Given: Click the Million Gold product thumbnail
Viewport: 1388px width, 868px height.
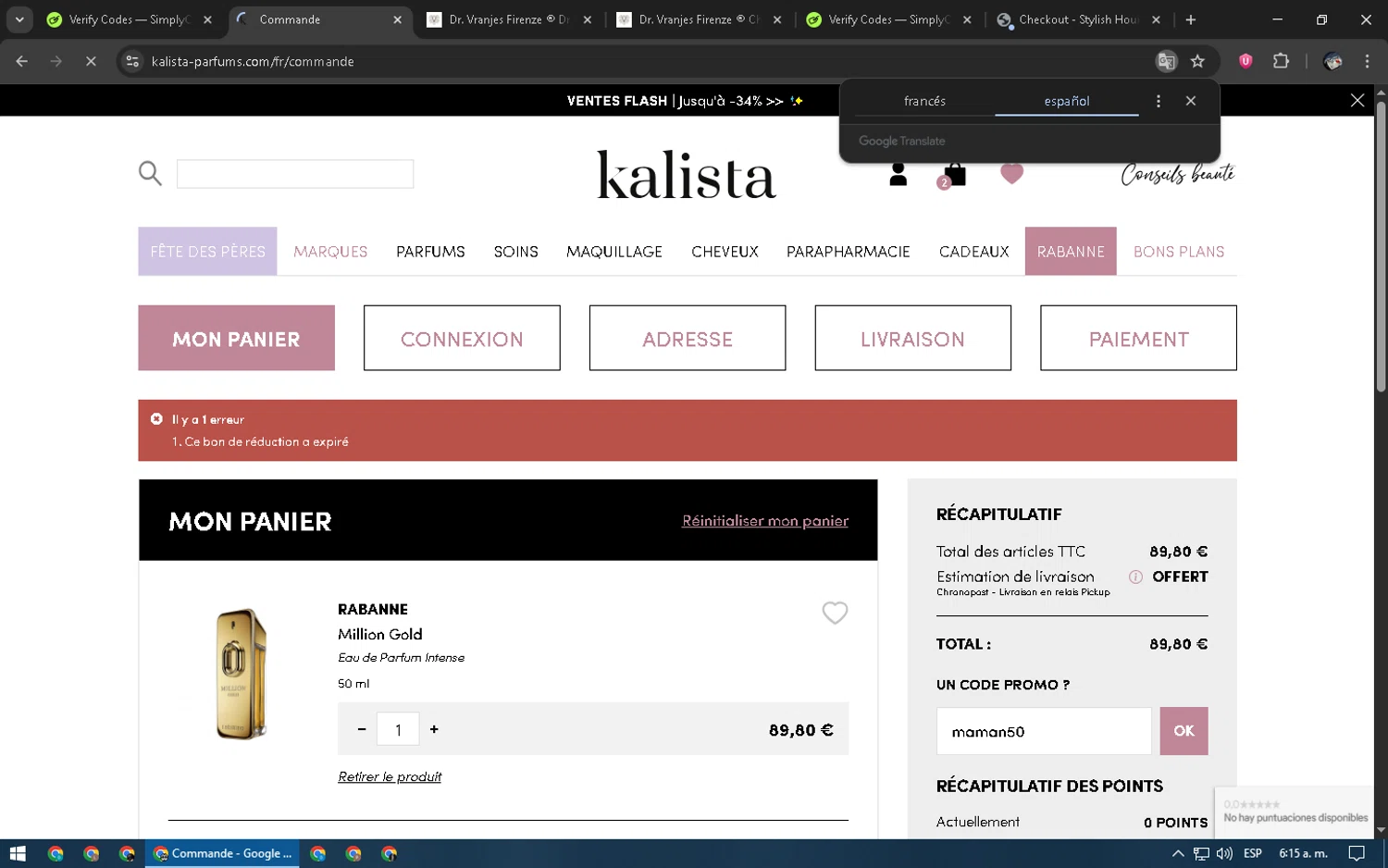Looking at the screenshot, I should tap(241, 674).
